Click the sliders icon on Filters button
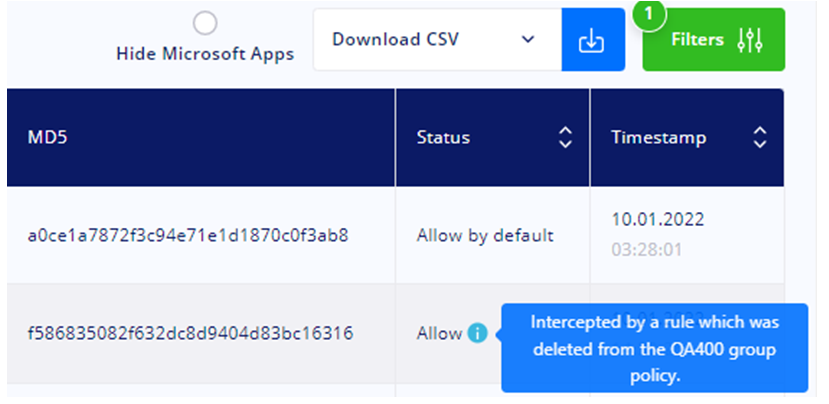Viewport: 829px width, 404px height. point(750,40)
